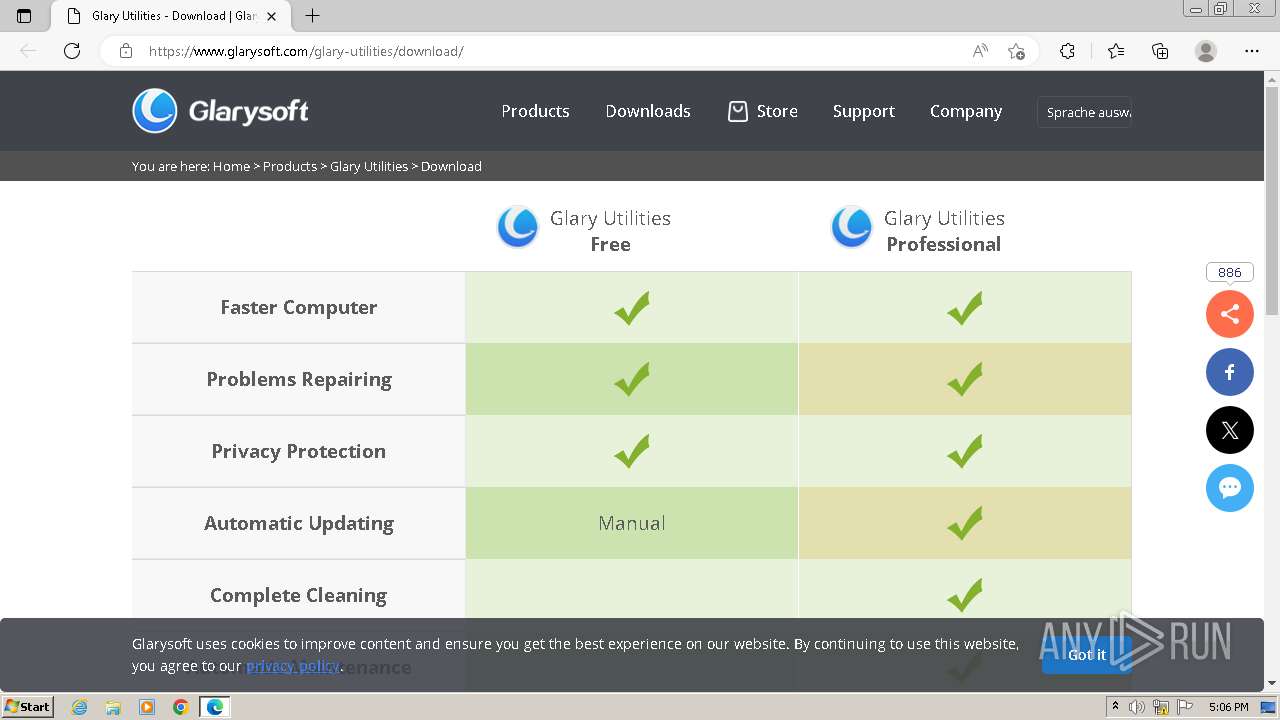The width and height of the screenshot is (1280, 720).
Task: Accept cookies with Got it button
Action: click(x=1087, y=655)
